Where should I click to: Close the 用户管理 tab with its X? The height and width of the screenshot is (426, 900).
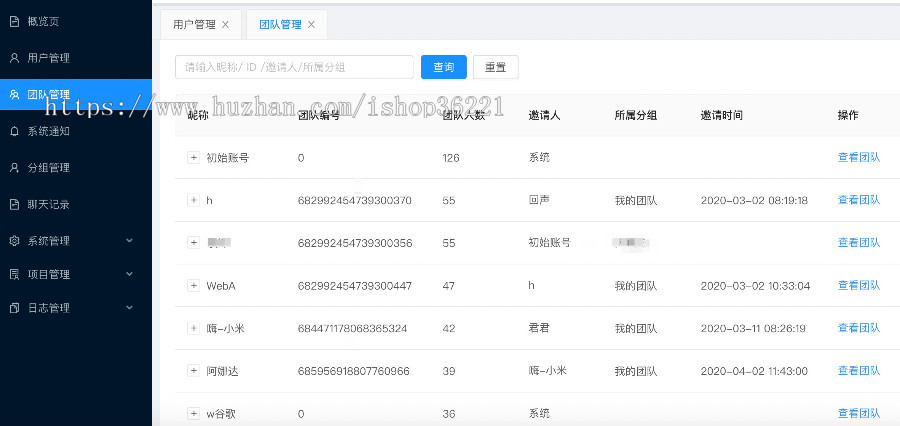[x=226, y=25]
